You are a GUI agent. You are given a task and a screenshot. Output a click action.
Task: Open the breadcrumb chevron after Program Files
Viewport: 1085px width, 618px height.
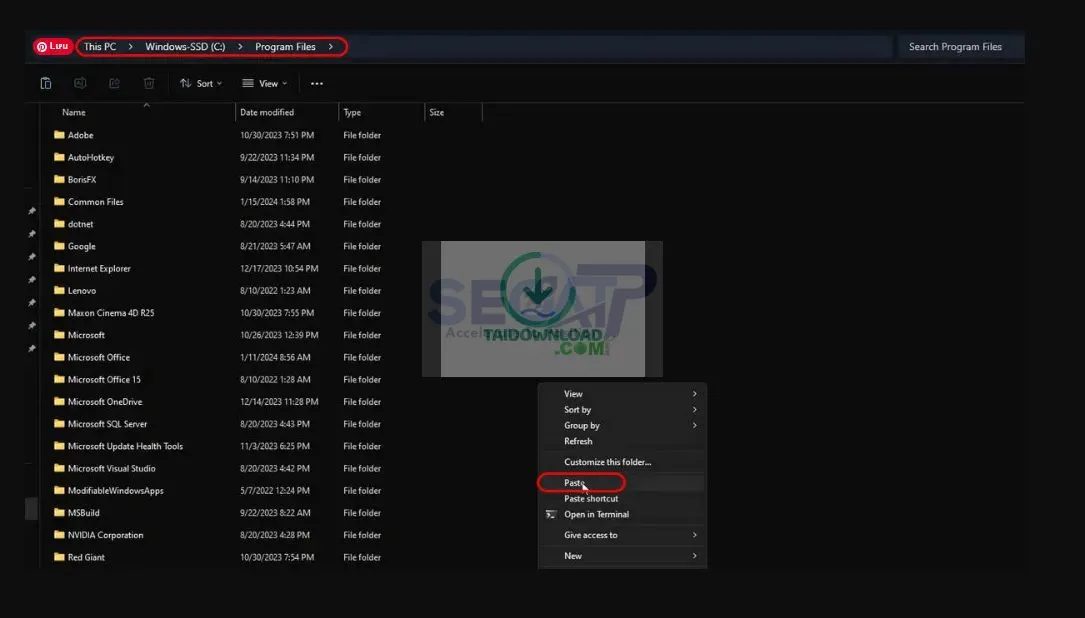[x=330, y=46]
